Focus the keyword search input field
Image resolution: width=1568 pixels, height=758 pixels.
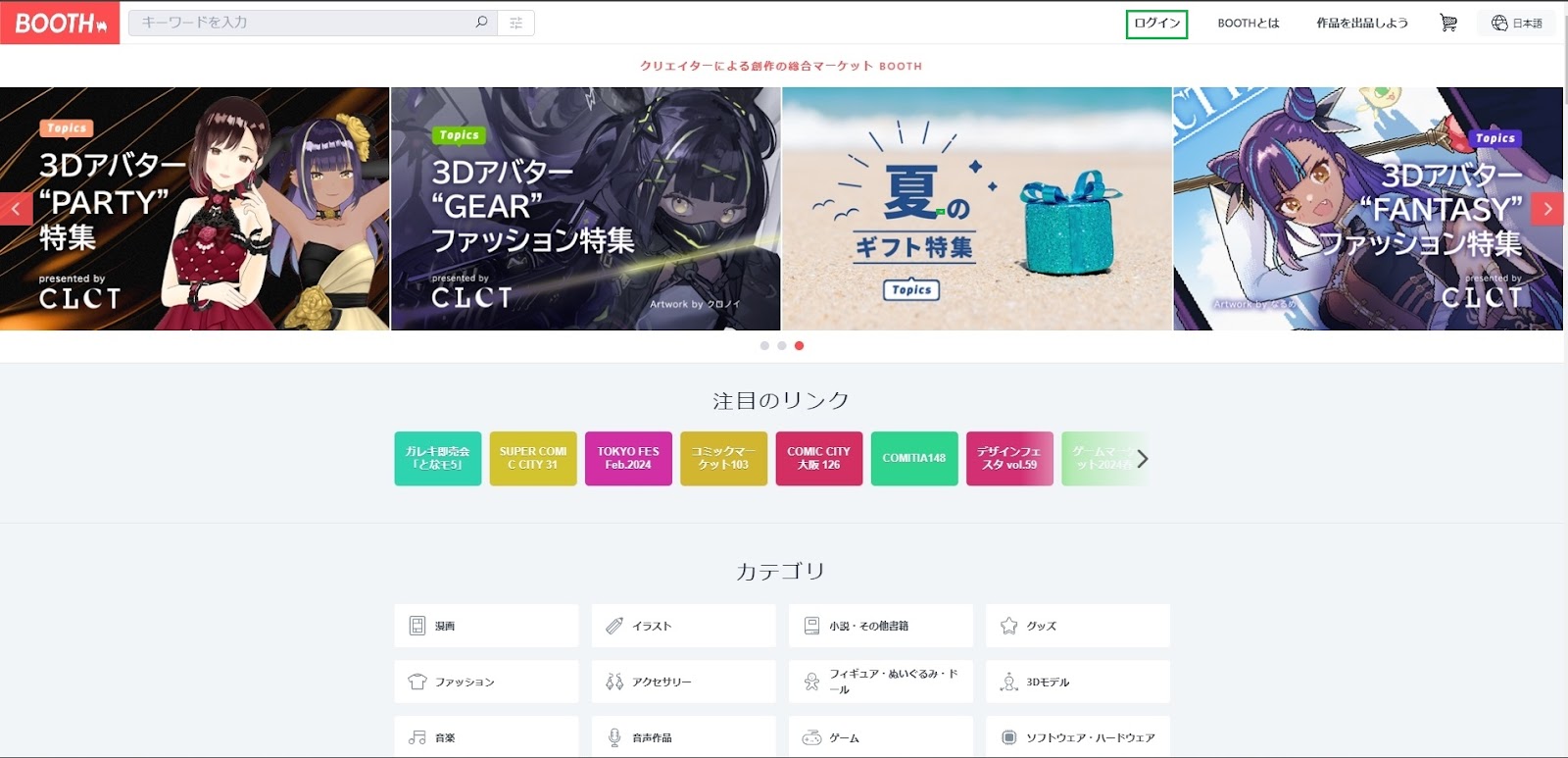point(304,23)
